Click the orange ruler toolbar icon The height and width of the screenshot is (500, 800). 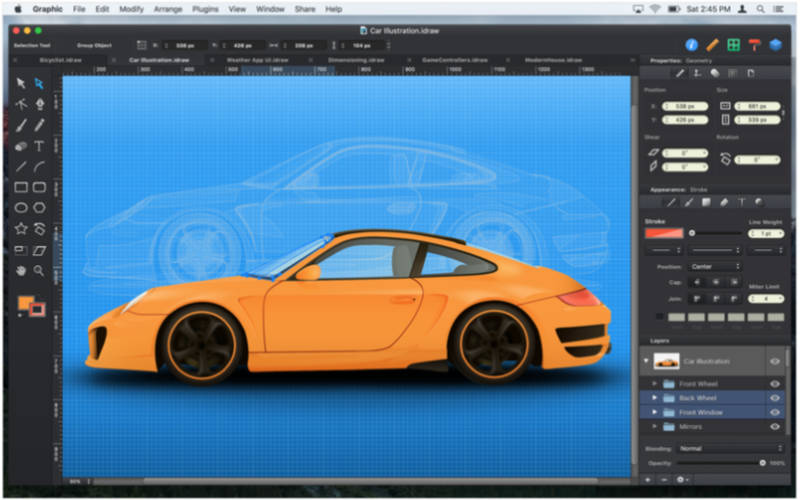(x=713, y=45)
